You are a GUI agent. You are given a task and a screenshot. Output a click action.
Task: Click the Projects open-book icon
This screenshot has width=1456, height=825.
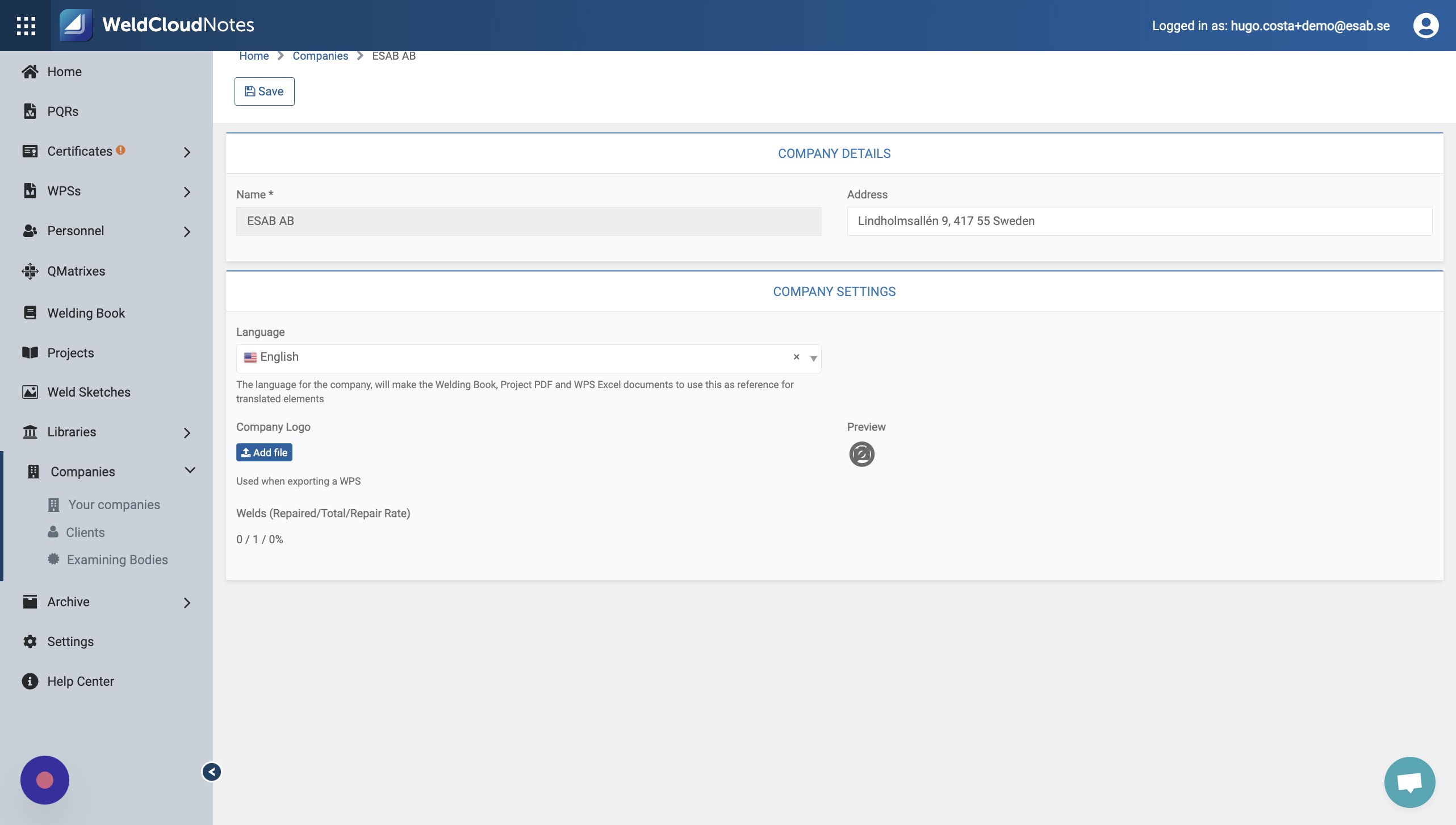pyautogui.click(x=30, y=353)
